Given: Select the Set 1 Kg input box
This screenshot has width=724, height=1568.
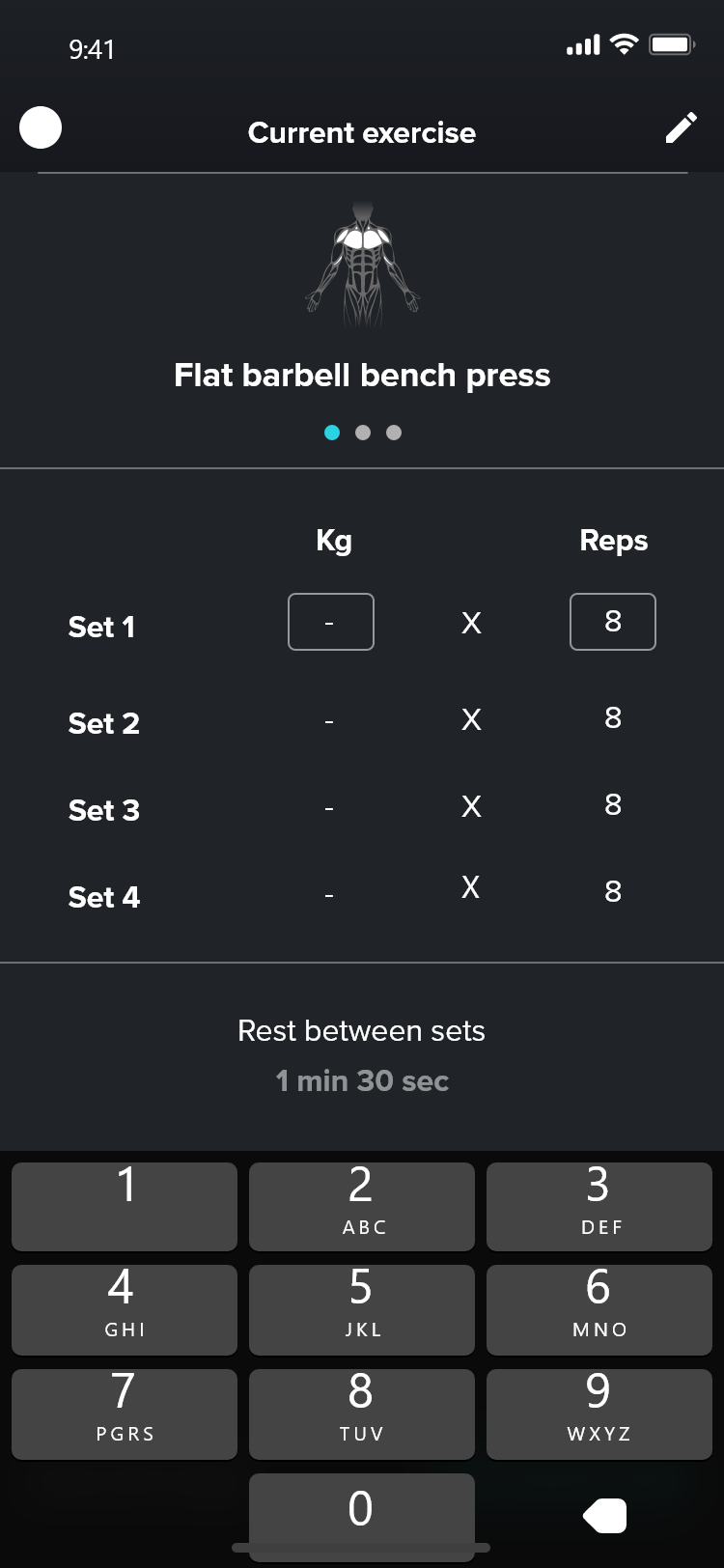Looking at the screenshot, I should [330, 622].
